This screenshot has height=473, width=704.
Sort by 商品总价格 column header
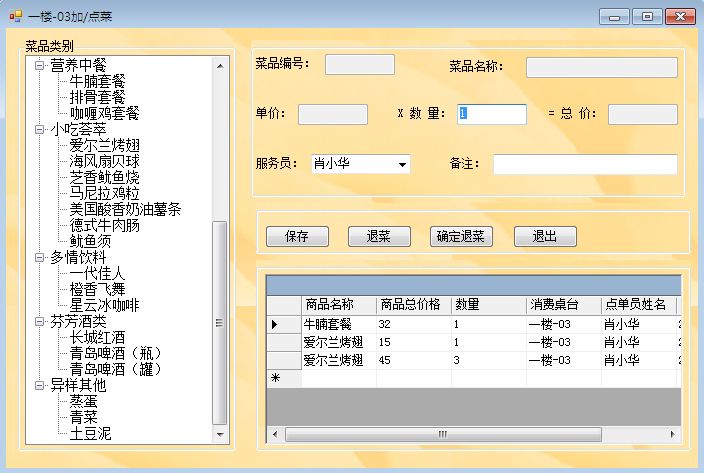tap(414, 305)
